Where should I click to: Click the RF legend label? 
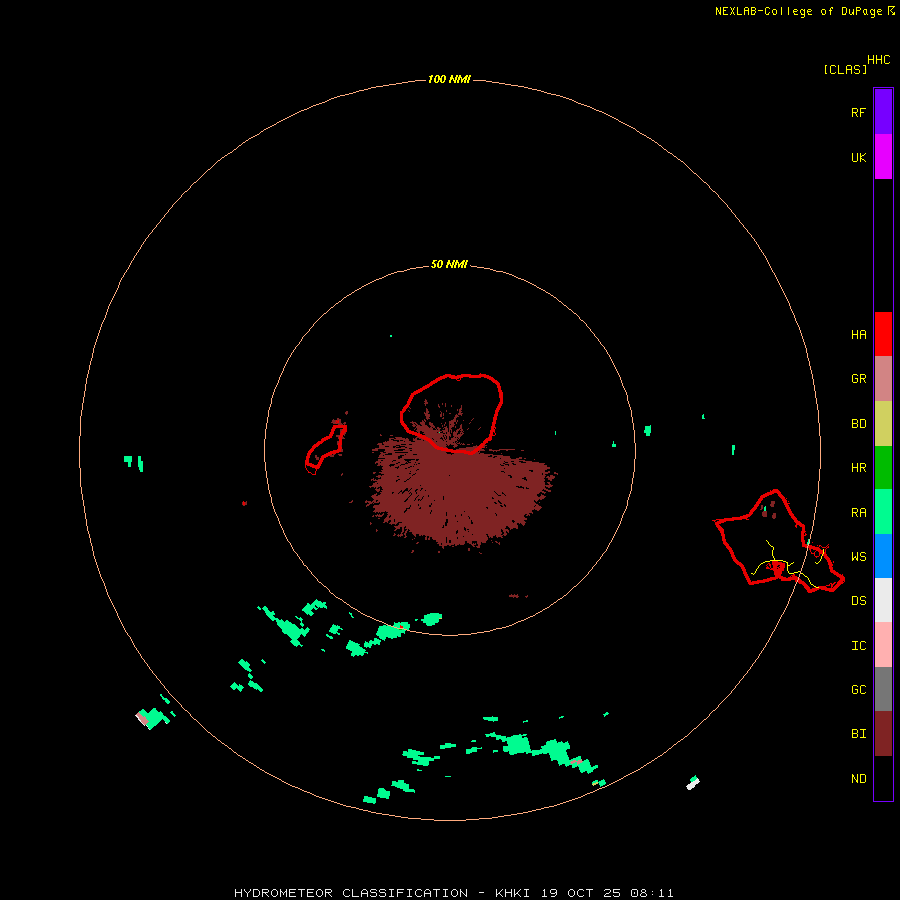coord(858,112)
